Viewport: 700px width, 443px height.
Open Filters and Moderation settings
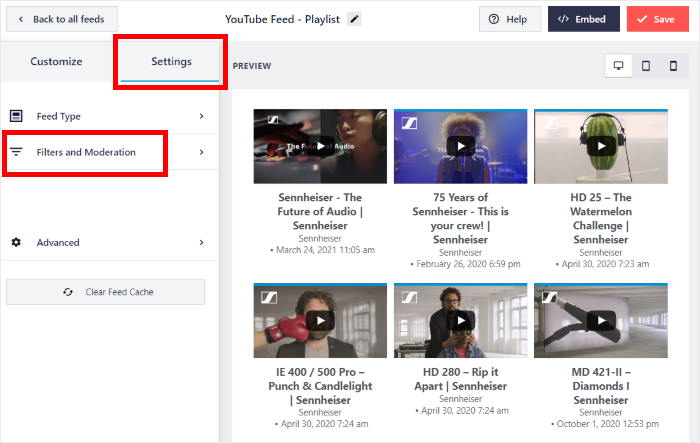[x=109, y=152]
